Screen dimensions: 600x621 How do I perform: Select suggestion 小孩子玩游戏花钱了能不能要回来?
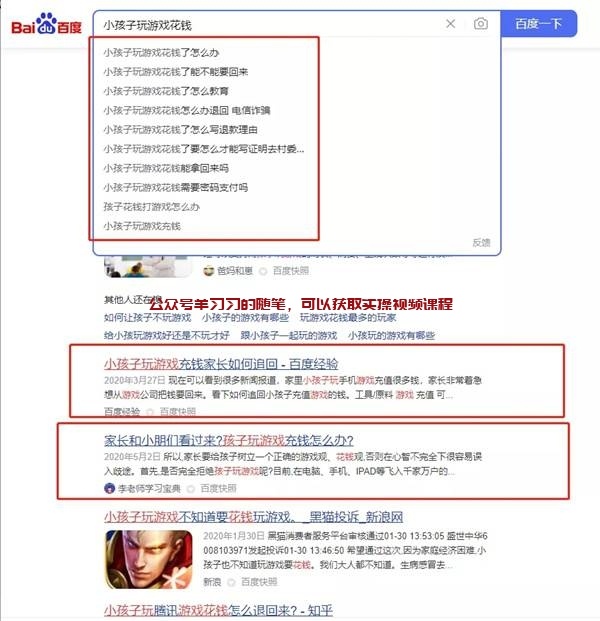176,72
